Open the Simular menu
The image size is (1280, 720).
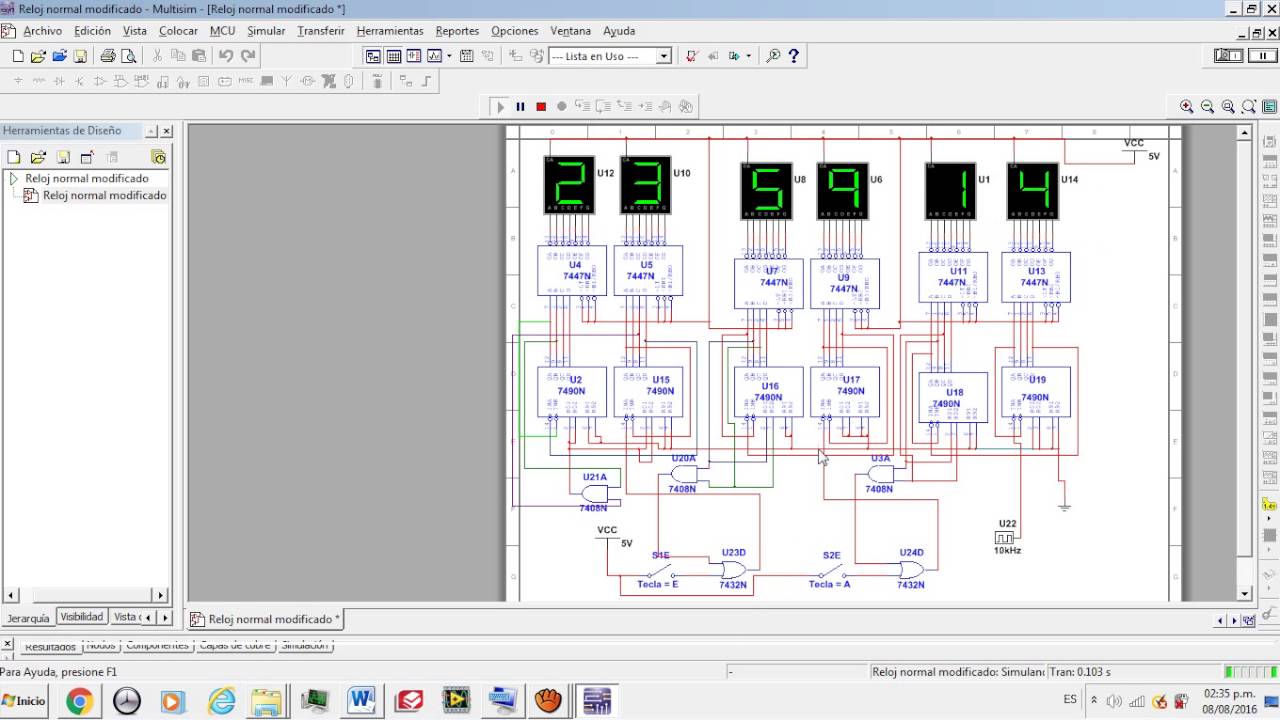click(266, 31)
